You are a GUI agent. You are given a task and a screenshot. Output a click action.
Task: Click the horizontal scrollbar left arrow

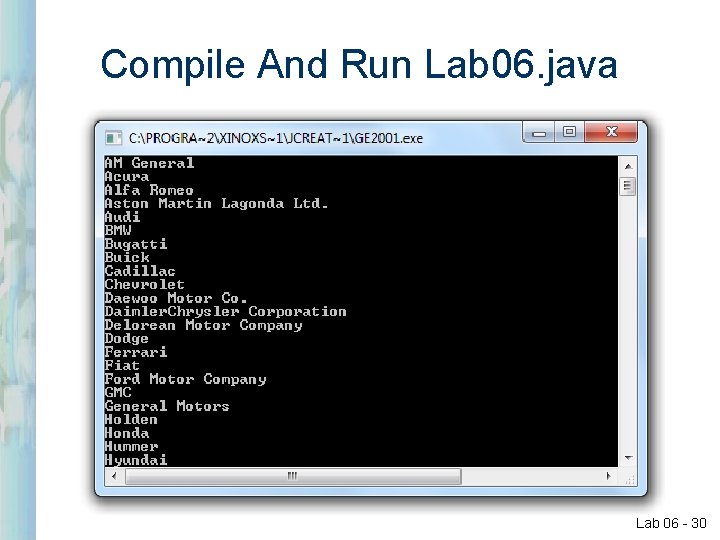114,476
